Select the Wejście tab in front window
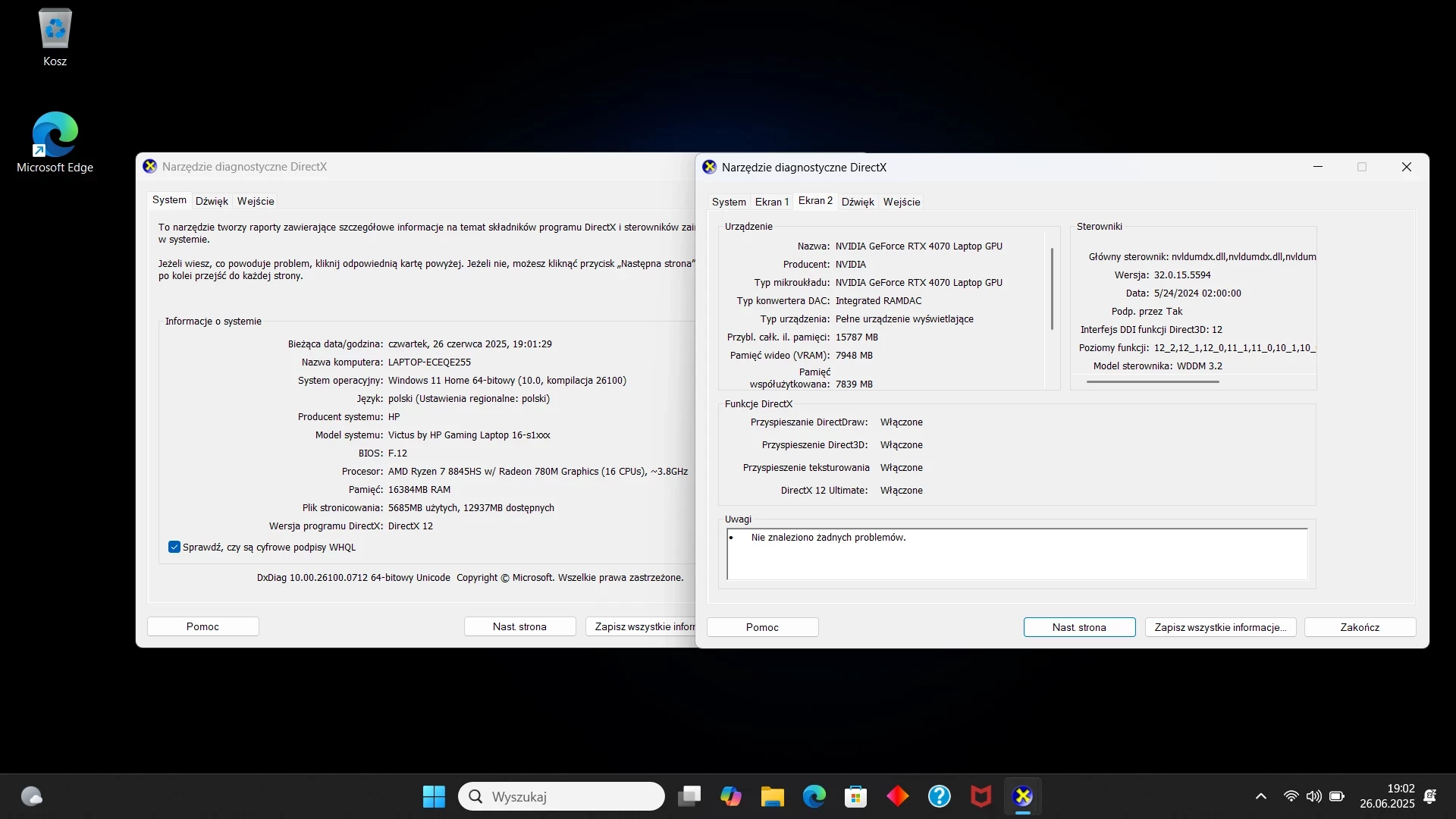 tap(901, 202)
